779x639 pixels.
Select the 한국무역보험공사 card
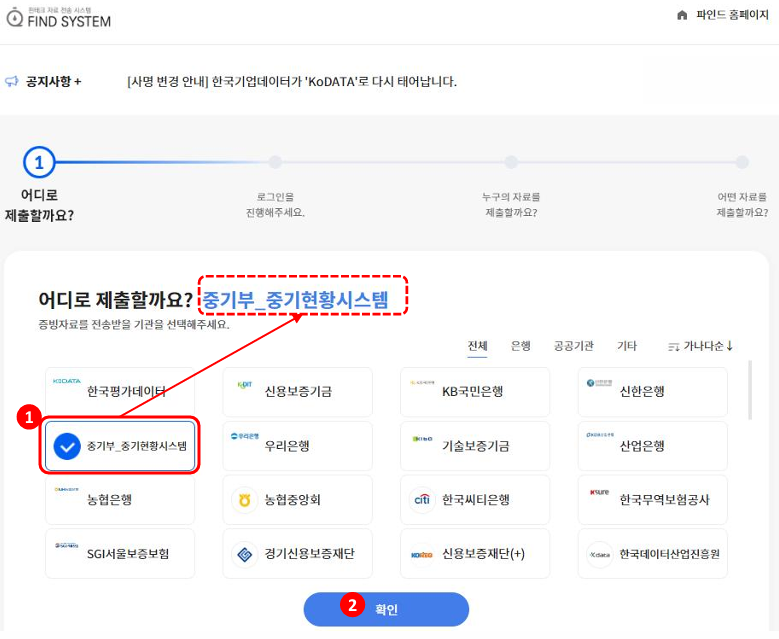point(652,499)
